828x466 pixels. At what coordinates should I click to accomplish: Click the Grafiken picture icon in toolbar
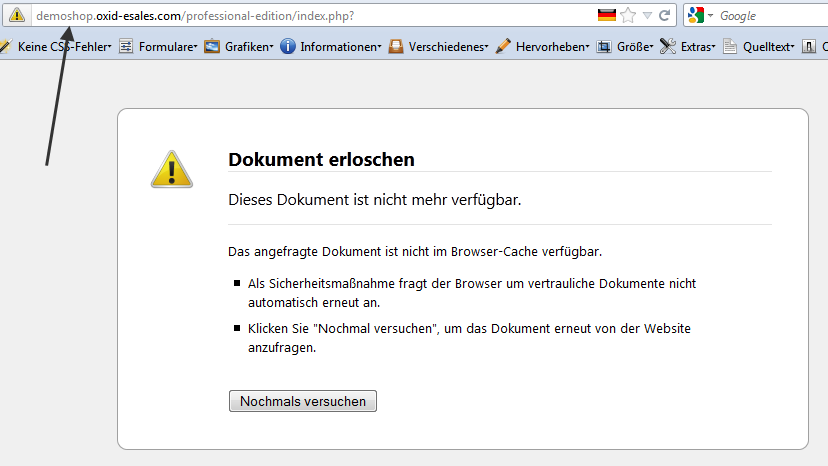pyautogui.click(x=212, y=46)
